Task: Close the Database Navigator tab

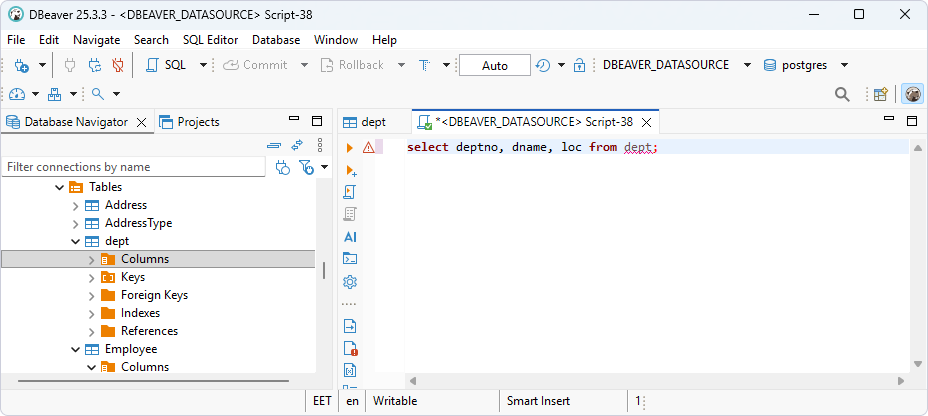Action: pyautogui.click(x=141, y=122)
